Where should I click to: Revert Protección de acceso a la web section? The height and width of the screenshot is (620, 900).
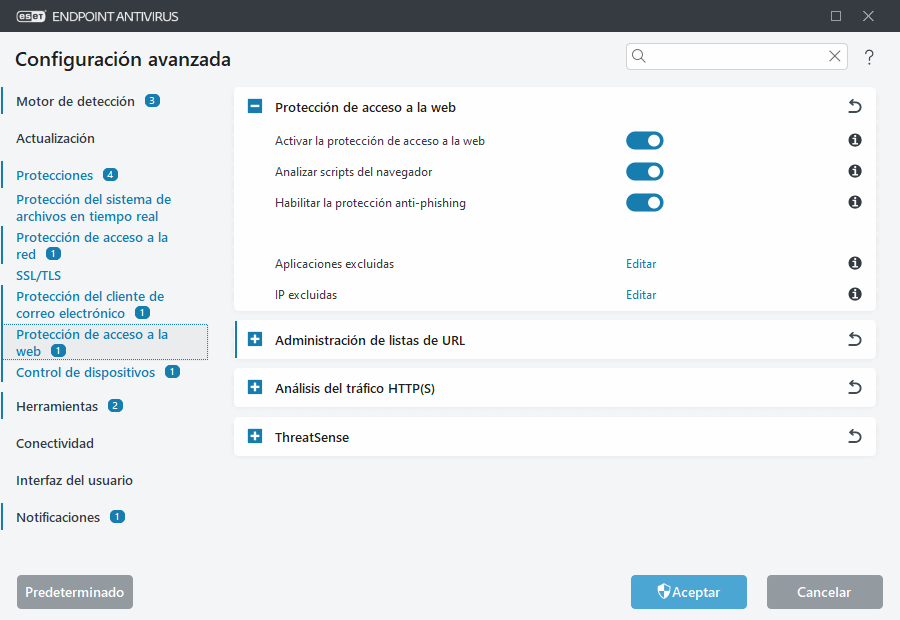(x=855, y=106)
